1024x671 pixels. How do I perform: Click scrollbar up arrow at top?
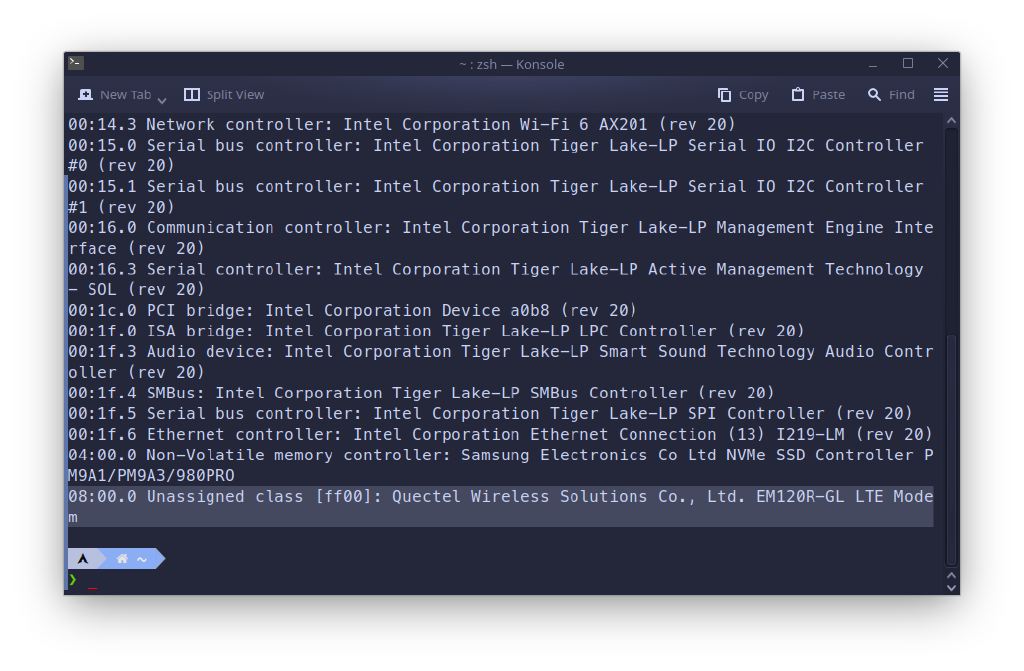[x=952, y=121]
